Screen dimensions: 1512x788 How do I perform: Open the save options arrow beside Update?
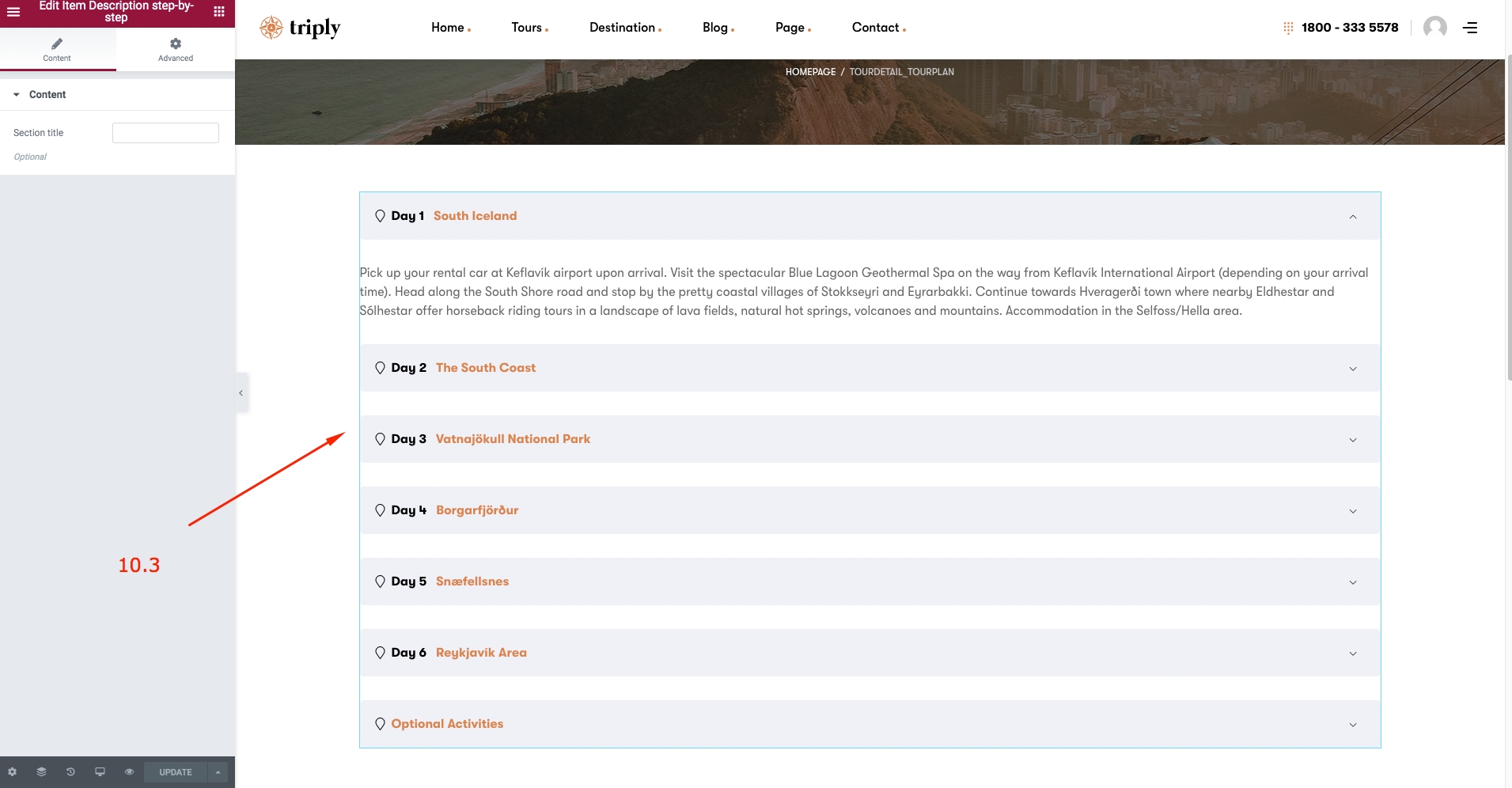point(218,772)
